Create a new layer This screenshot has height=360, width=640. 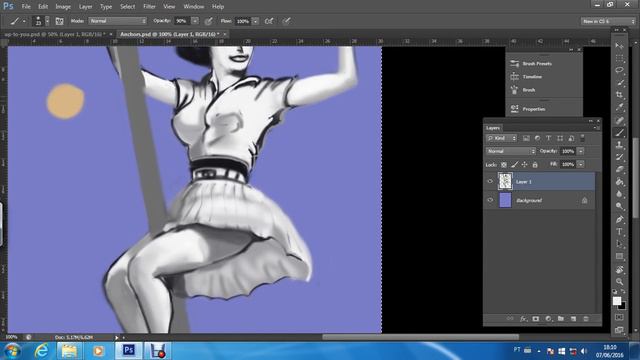pyautogui.click(x=573, y=319)
